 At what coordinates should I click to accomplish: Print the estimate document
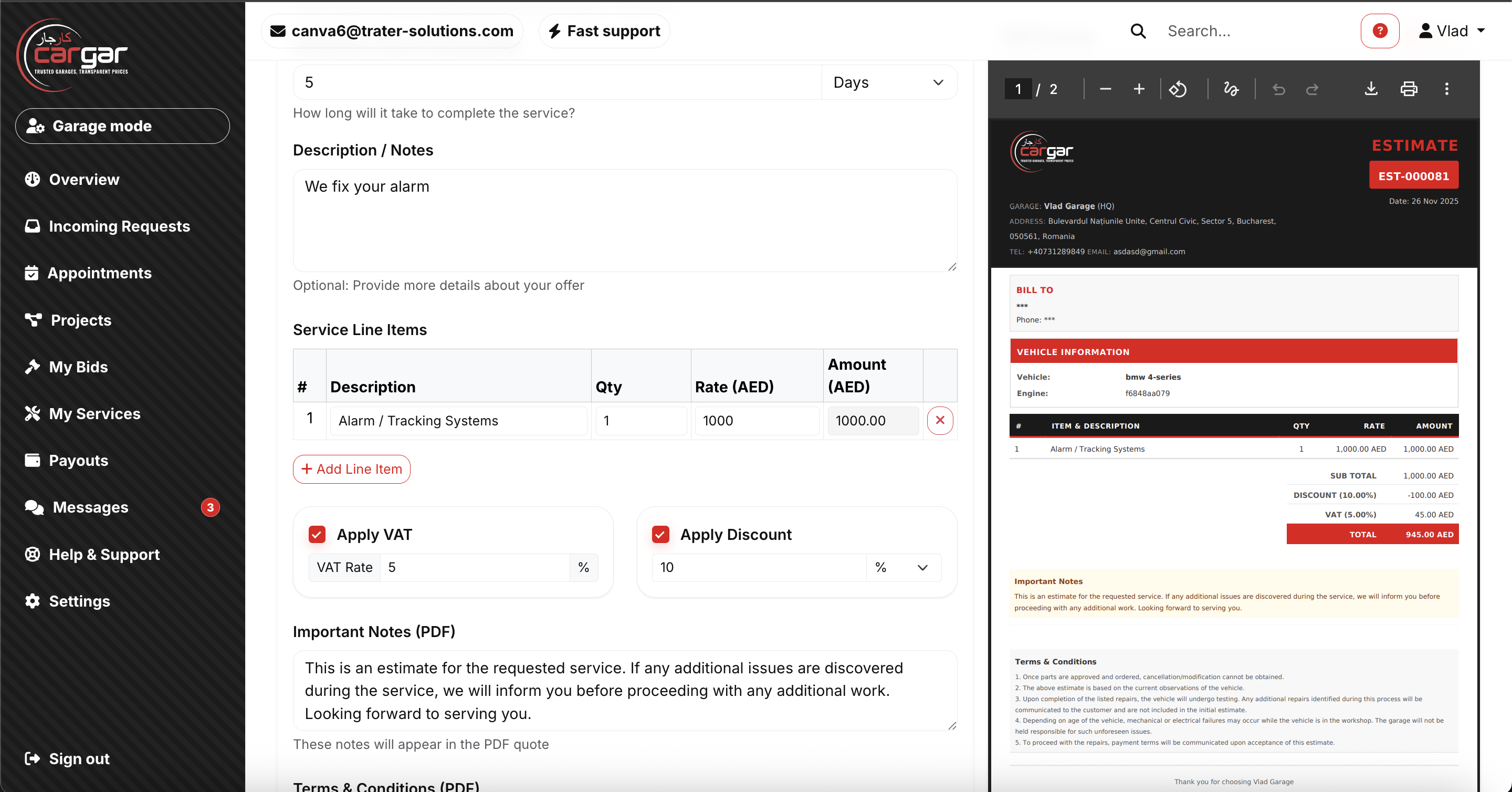coord(1409,89)
